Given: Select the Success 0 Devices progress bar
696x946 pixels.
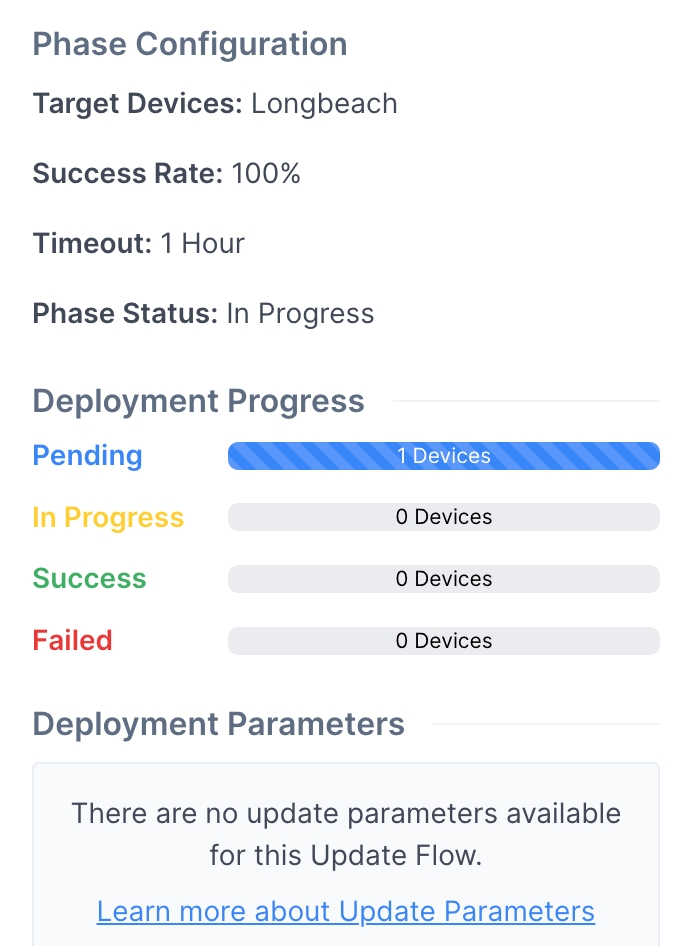Looking at the screenshot, I should (443, 579).
